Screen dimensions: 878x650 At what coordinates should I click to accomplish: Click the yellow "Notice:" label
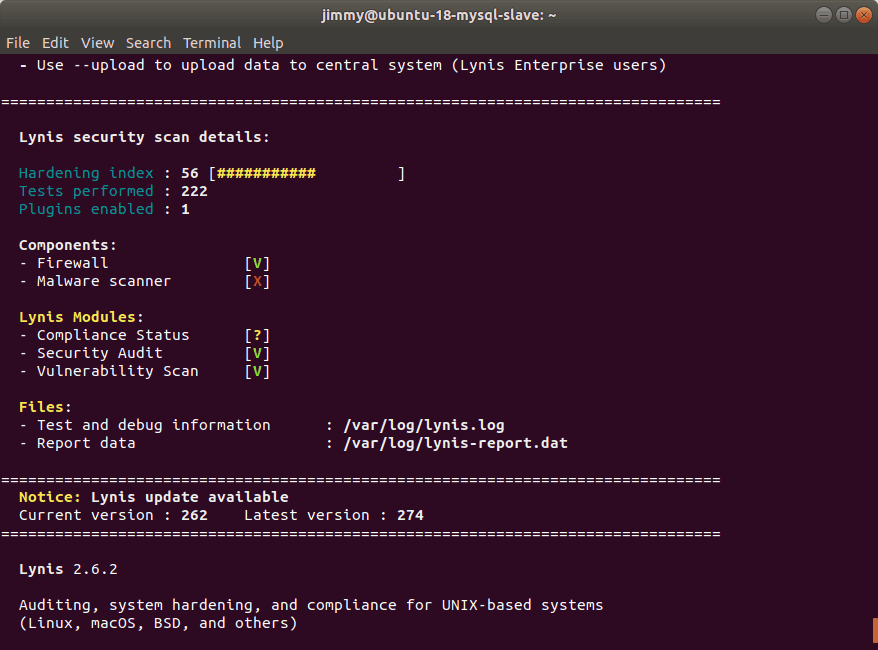(50, 497)
